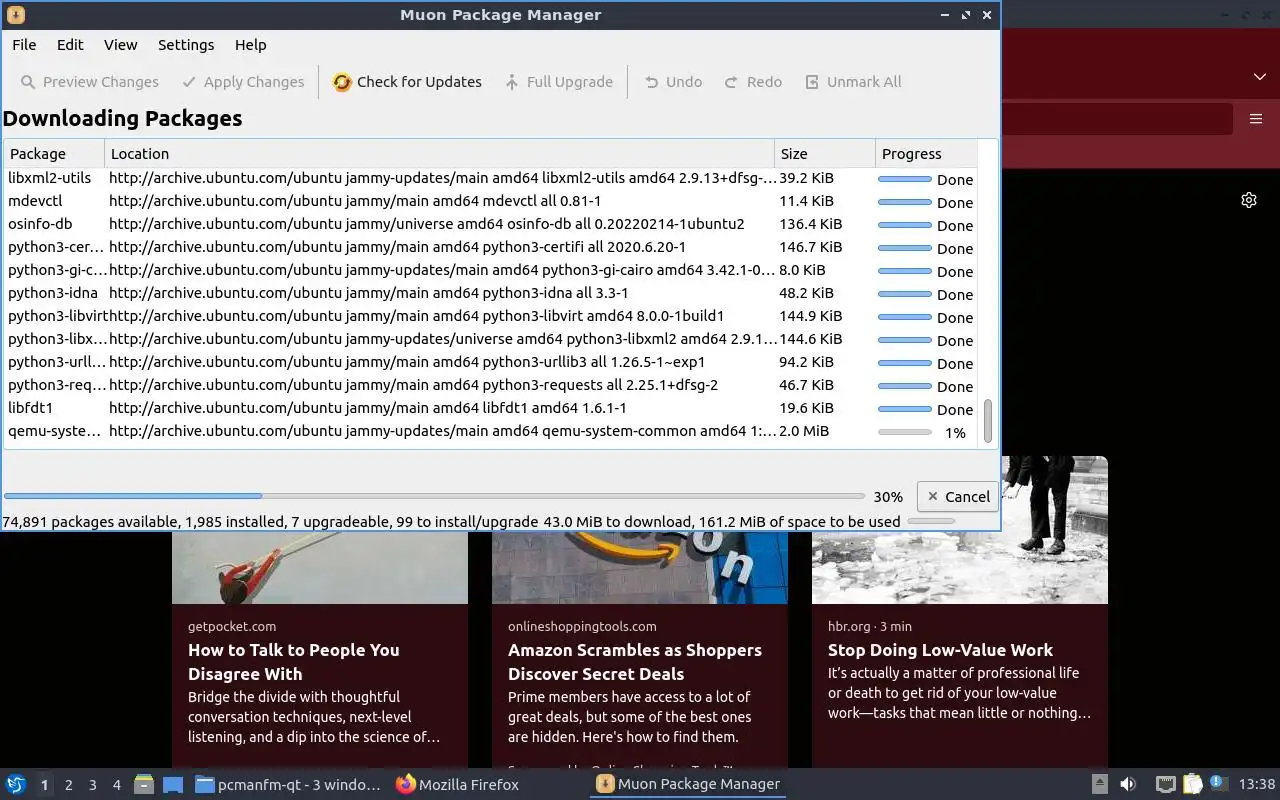Click the update notifier tray icon
Viewport: 1280px width, 800px height.
(1218, 783)
